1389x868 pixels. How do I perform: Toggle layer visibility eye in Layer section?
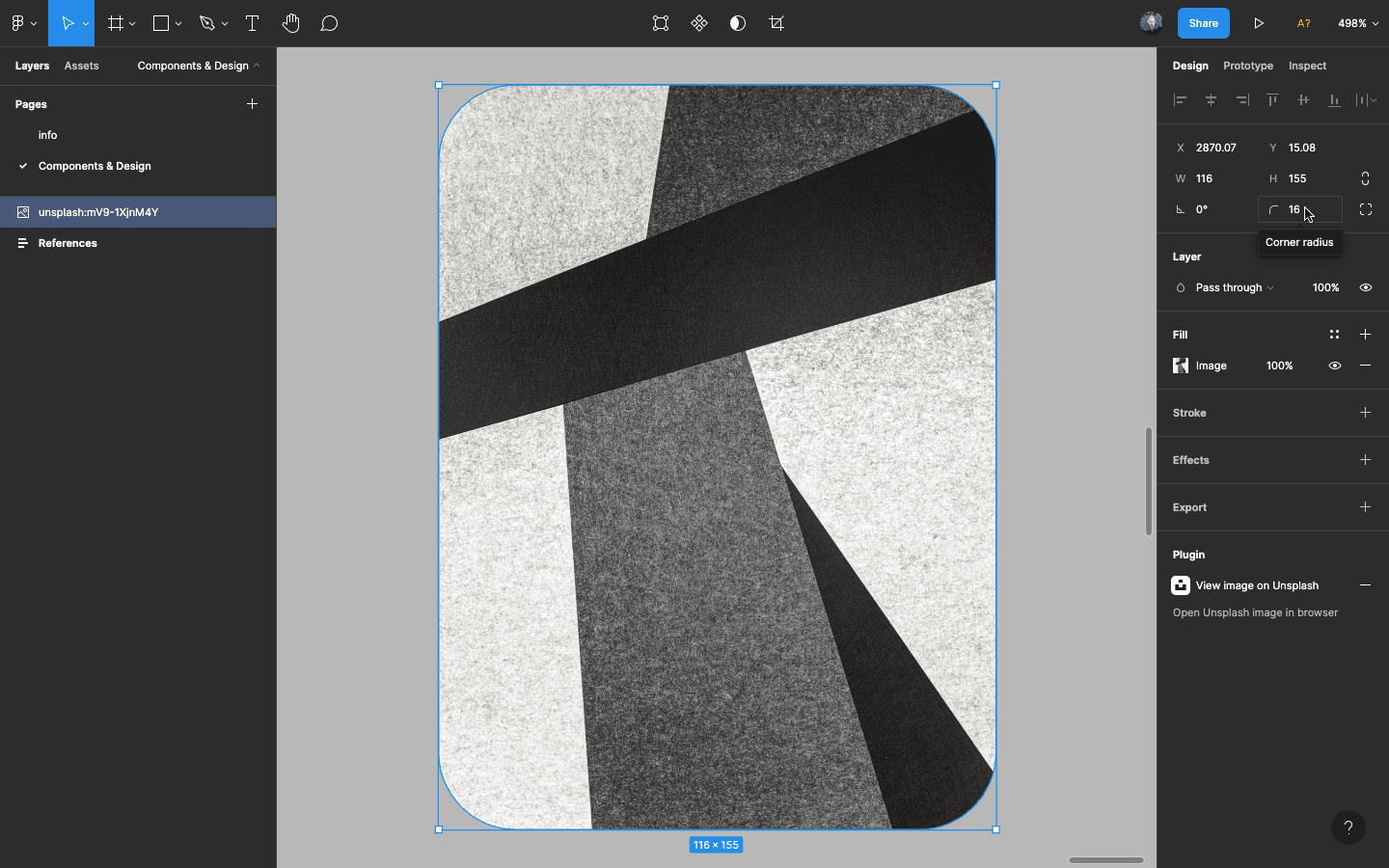[1365, 287]
